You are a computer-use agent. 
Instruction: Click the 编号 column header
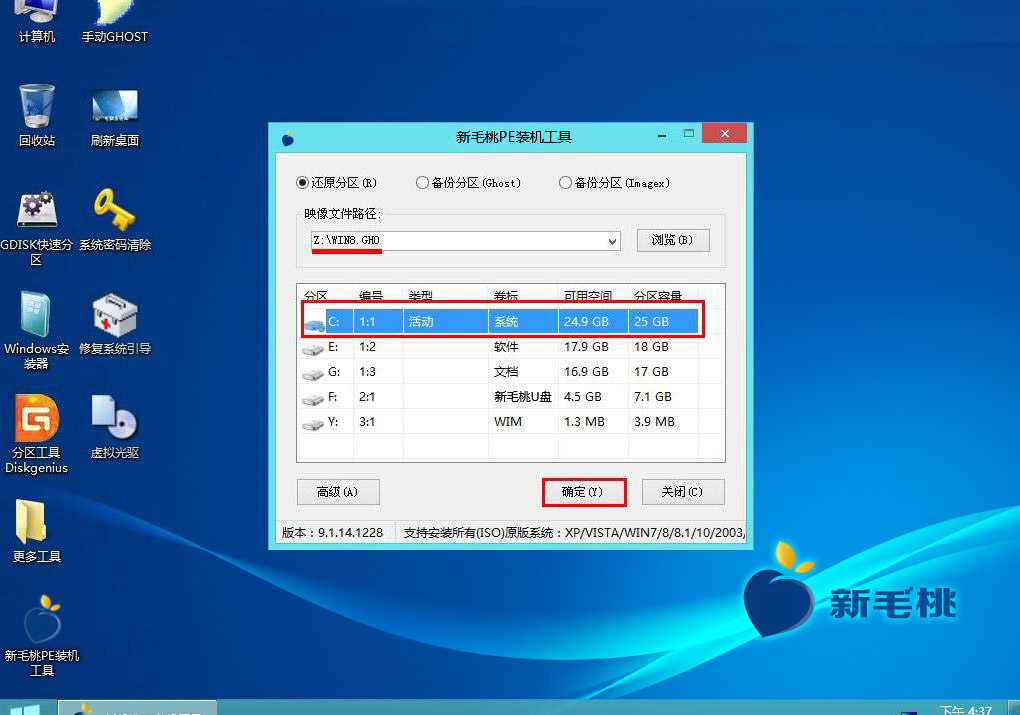pyautogui.click(x=371, y=296)
